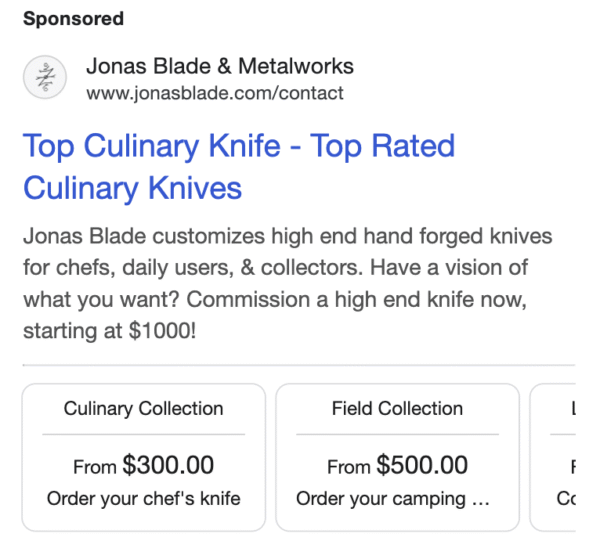Click the divider line inside Culinary Collection card

[x=143, y=434]
